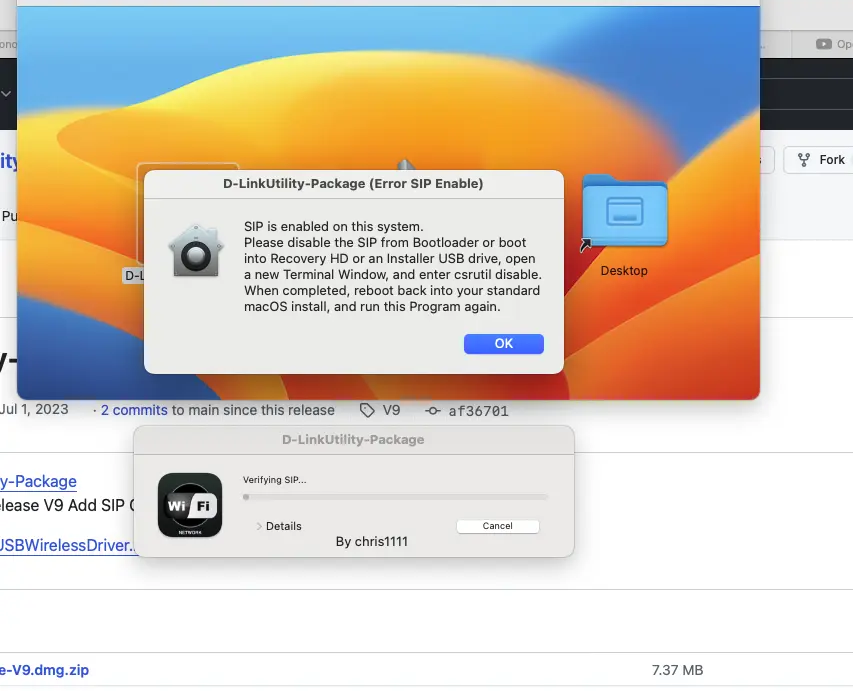The image size is (853, 691).
Task: Click the commit icon beside af36701
Action: coord(432,411)
